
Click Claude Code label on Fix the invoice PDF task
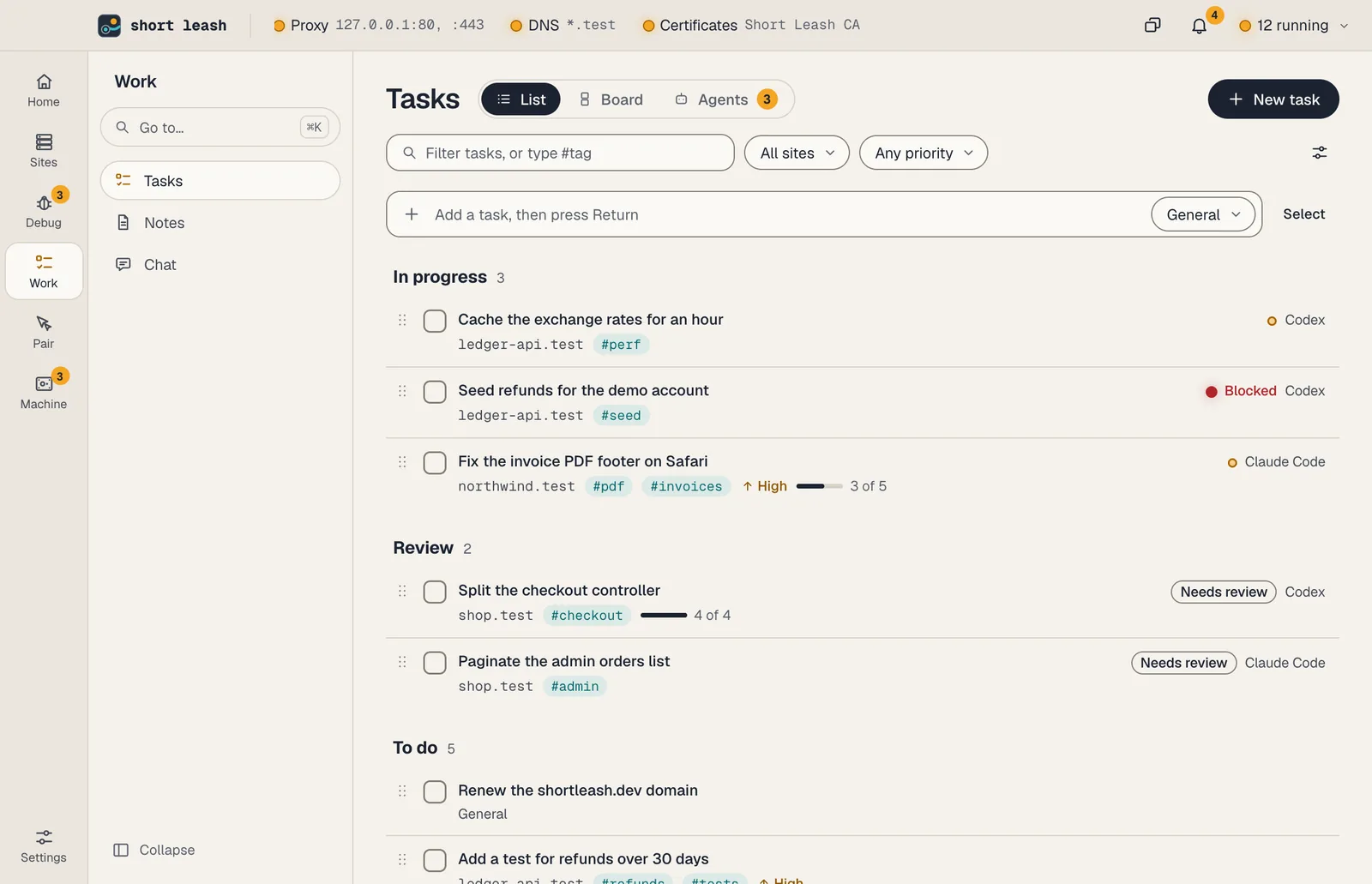pos(1285,462)
